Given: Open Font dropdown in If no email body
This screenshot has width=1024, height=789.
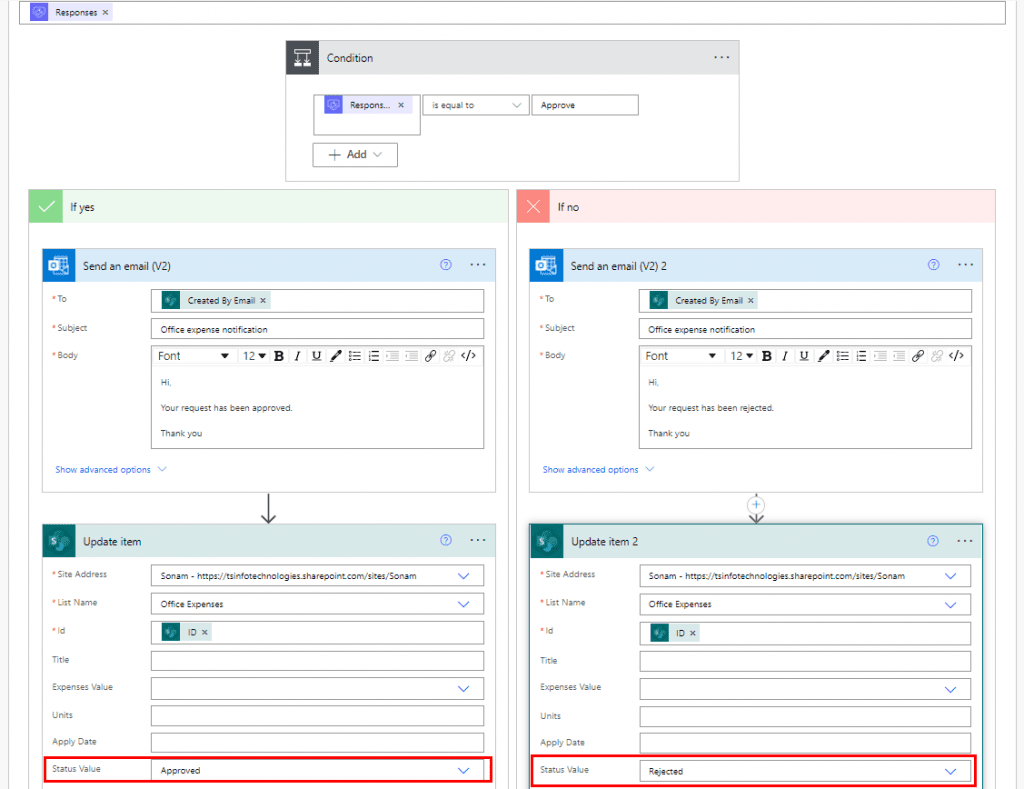Looking at the screenshot, I should click(681, 356).
